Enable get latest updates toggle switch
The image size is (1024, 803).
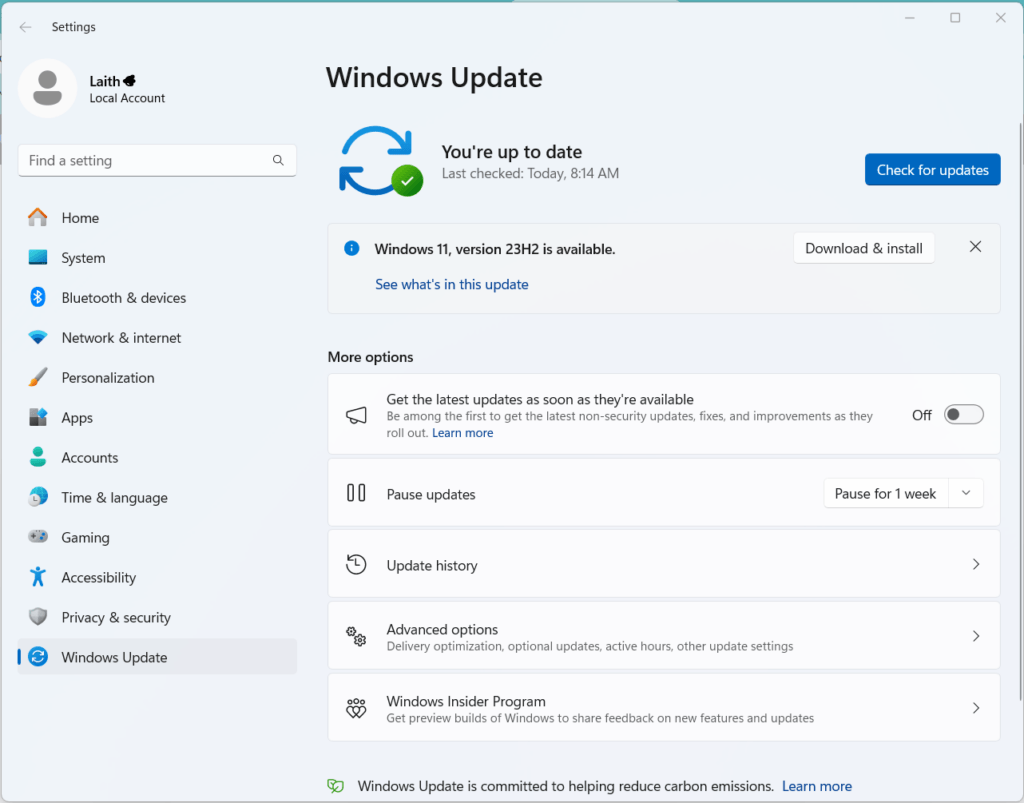[x=964, y=415]
